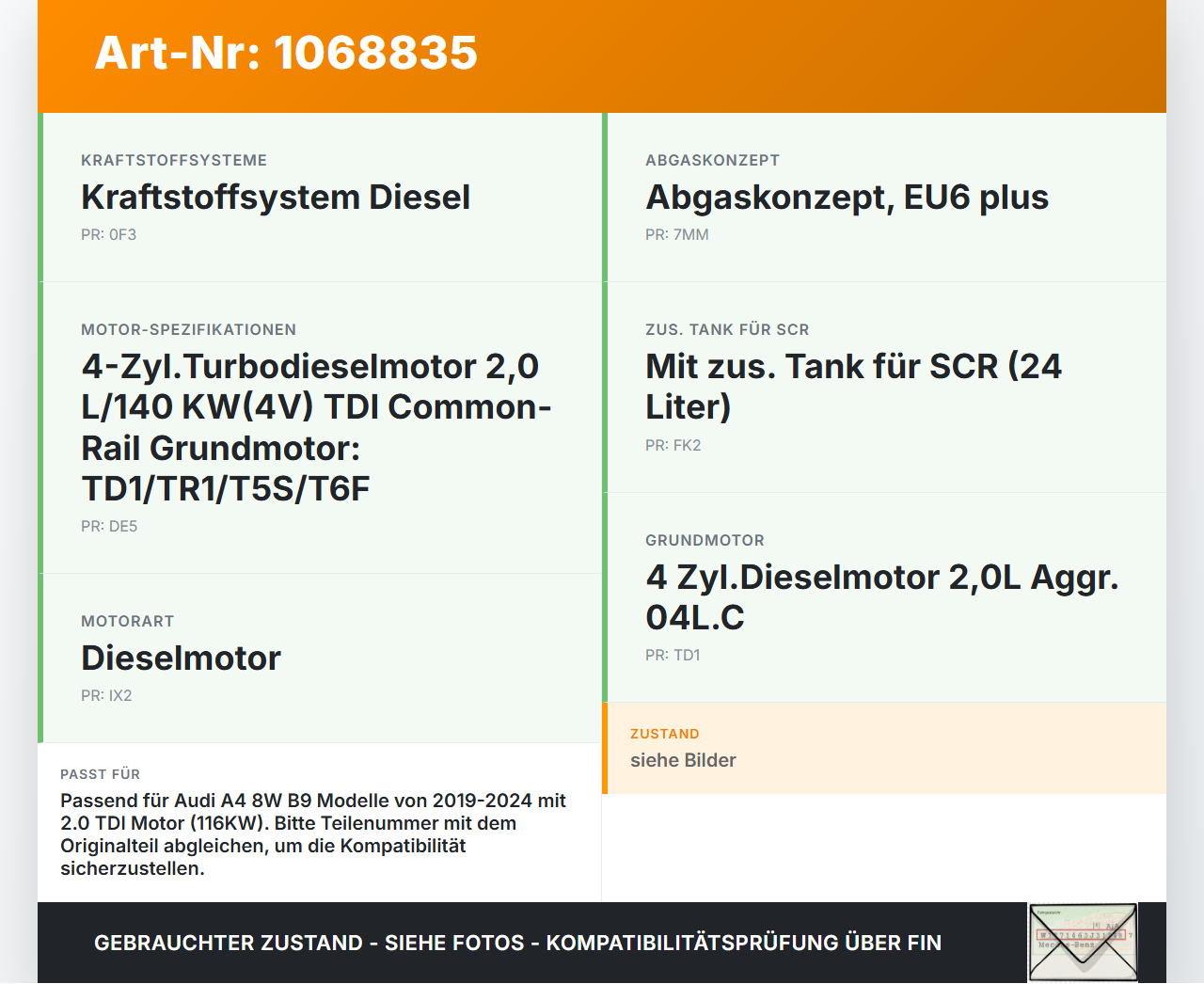The image size is (1204, 984).
Task: Click the MOTORART label
Action: [x=127, y=622]
